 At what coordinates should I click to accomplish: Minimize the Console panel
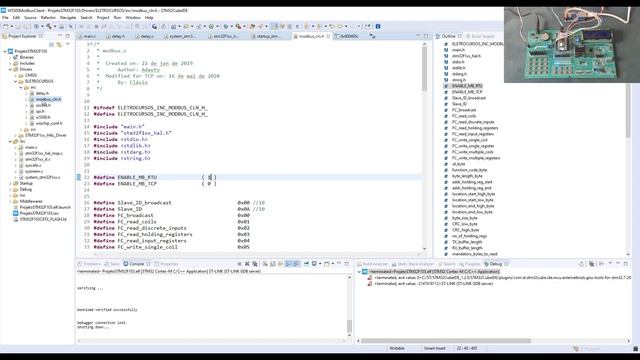[339, 264]
